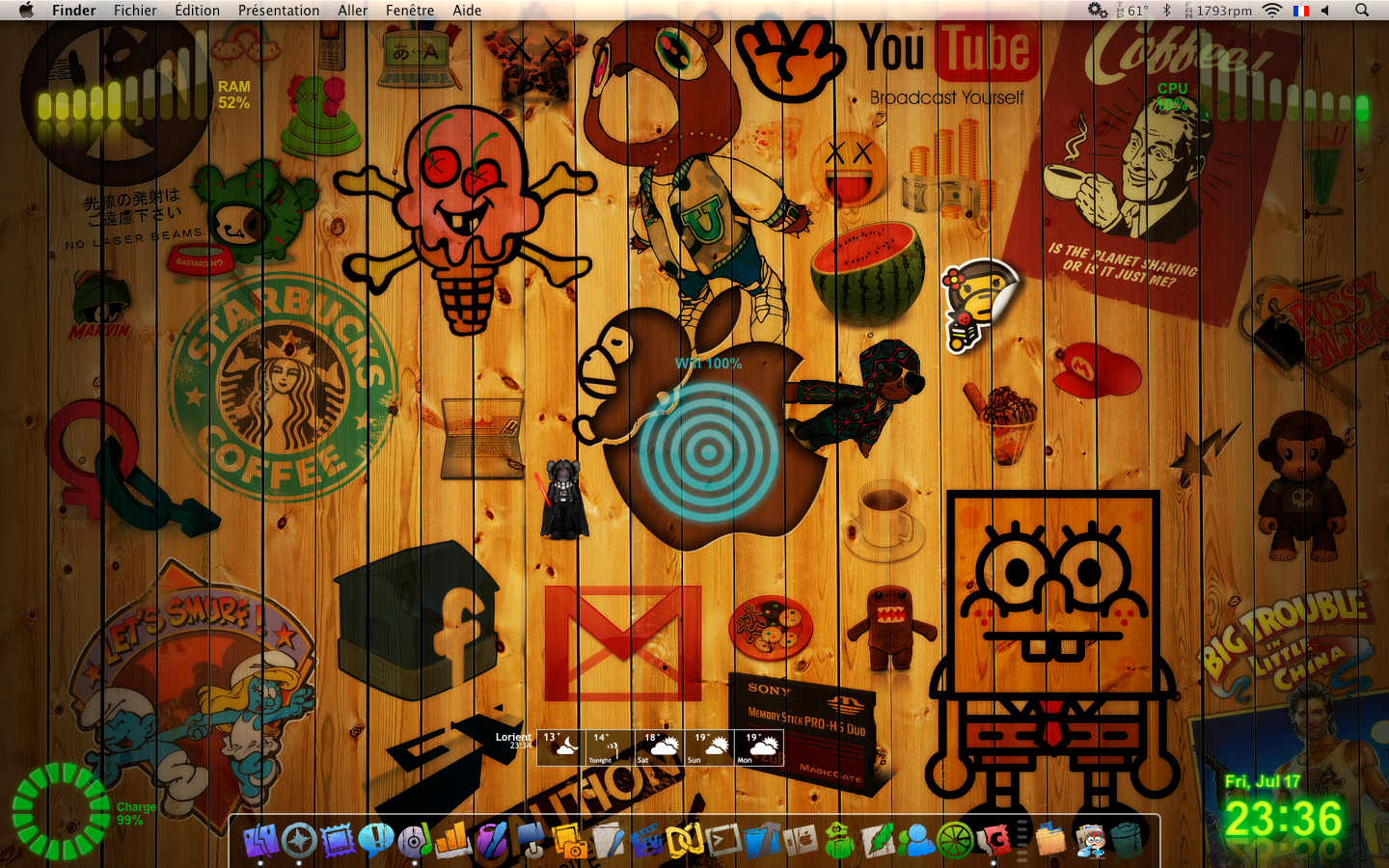Open the cartoon character stack in Dock
Image resolution: width=1389 pixels, height=868 pixels.
1090,841
